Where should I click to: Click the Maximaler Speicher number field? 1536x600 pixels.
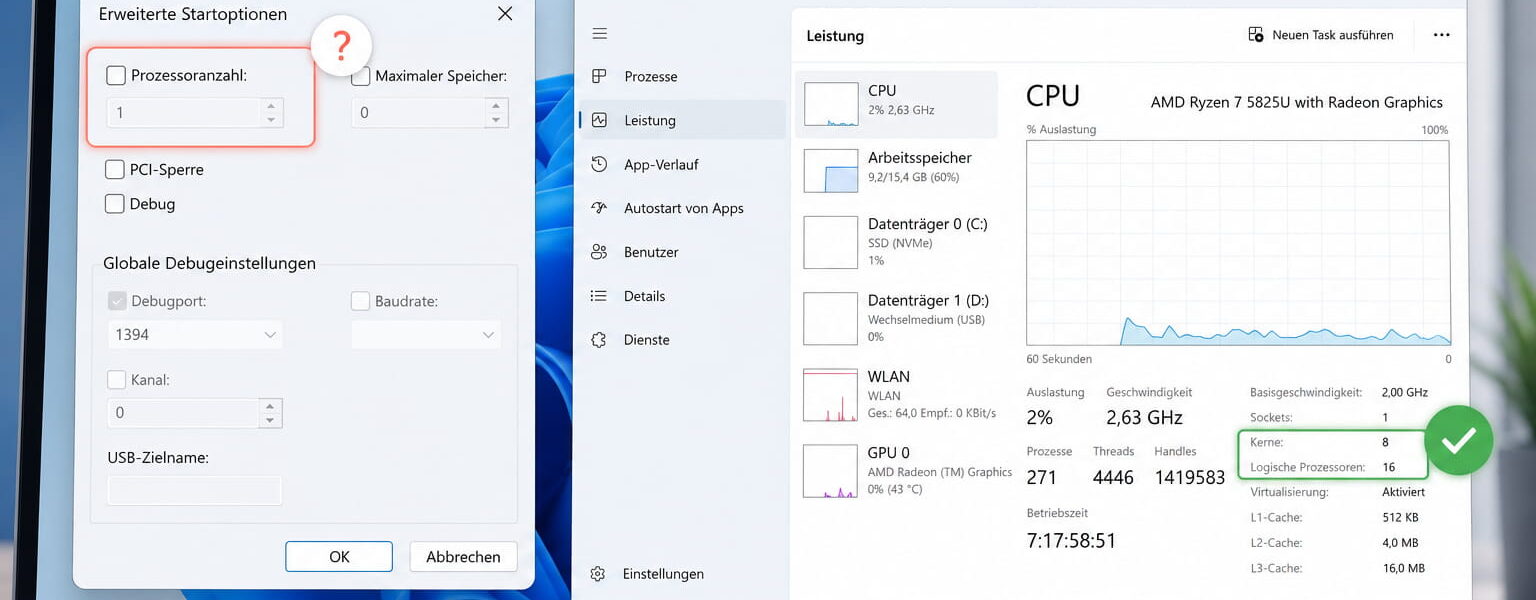[418, 113]
